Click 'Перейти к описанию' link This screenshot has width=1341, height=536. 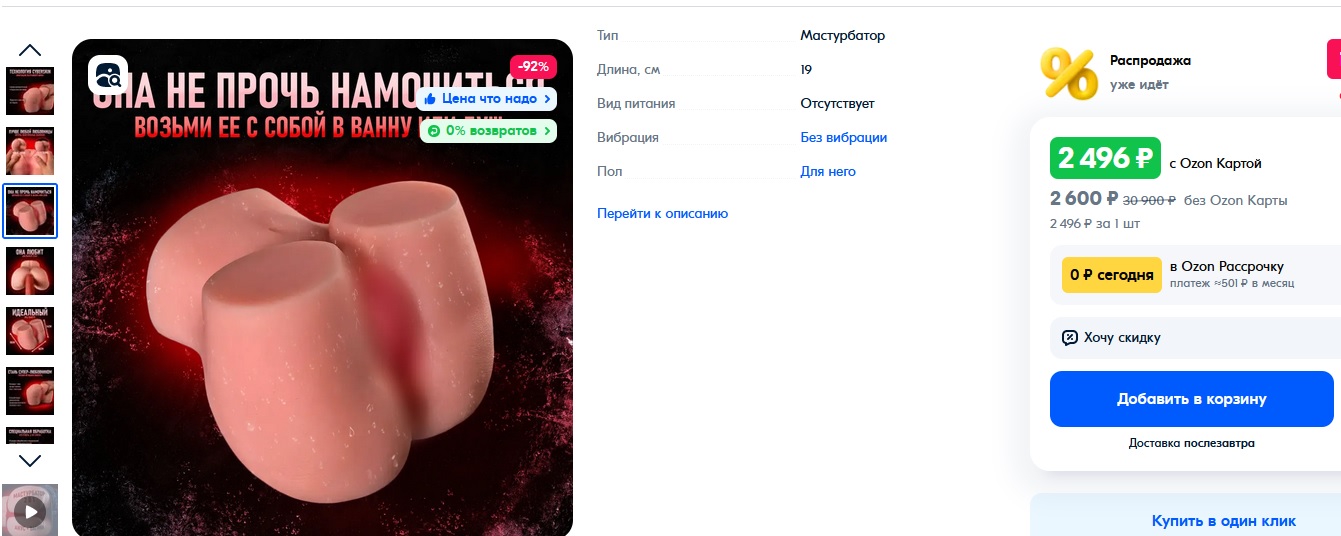click(x=662, y=213)
